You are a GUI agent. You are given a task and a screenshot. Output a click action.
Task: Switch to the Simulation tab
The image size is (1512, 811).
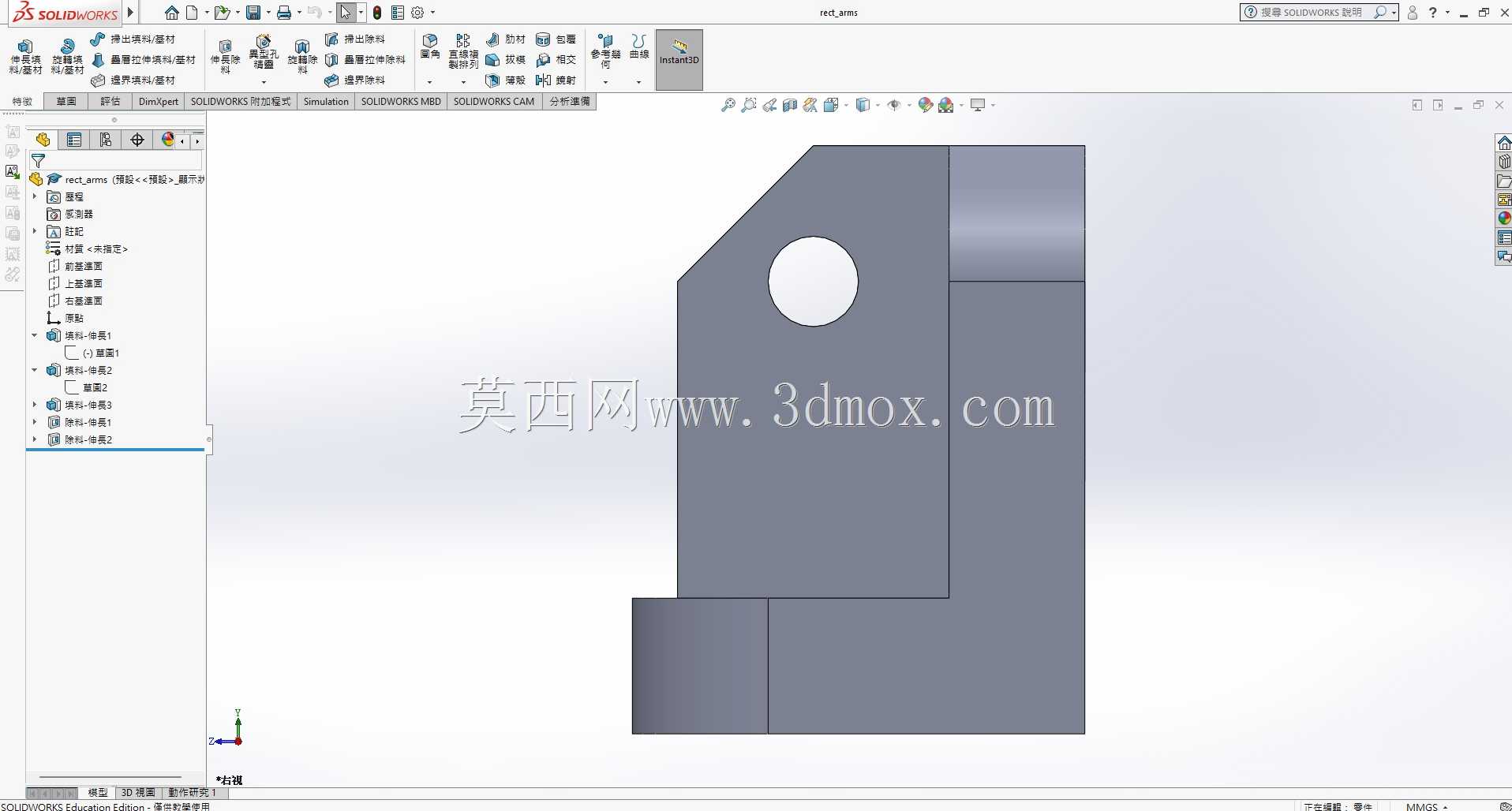(326, 101)
